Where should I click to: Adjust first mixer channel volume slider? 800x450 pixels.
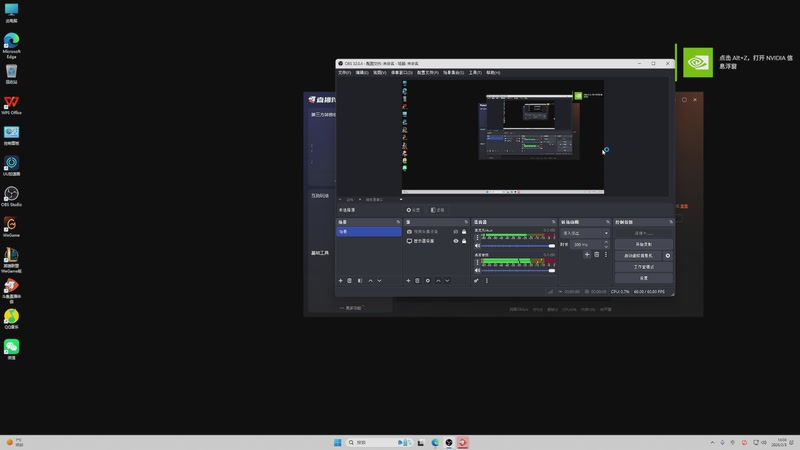click(x=518, y=246)
